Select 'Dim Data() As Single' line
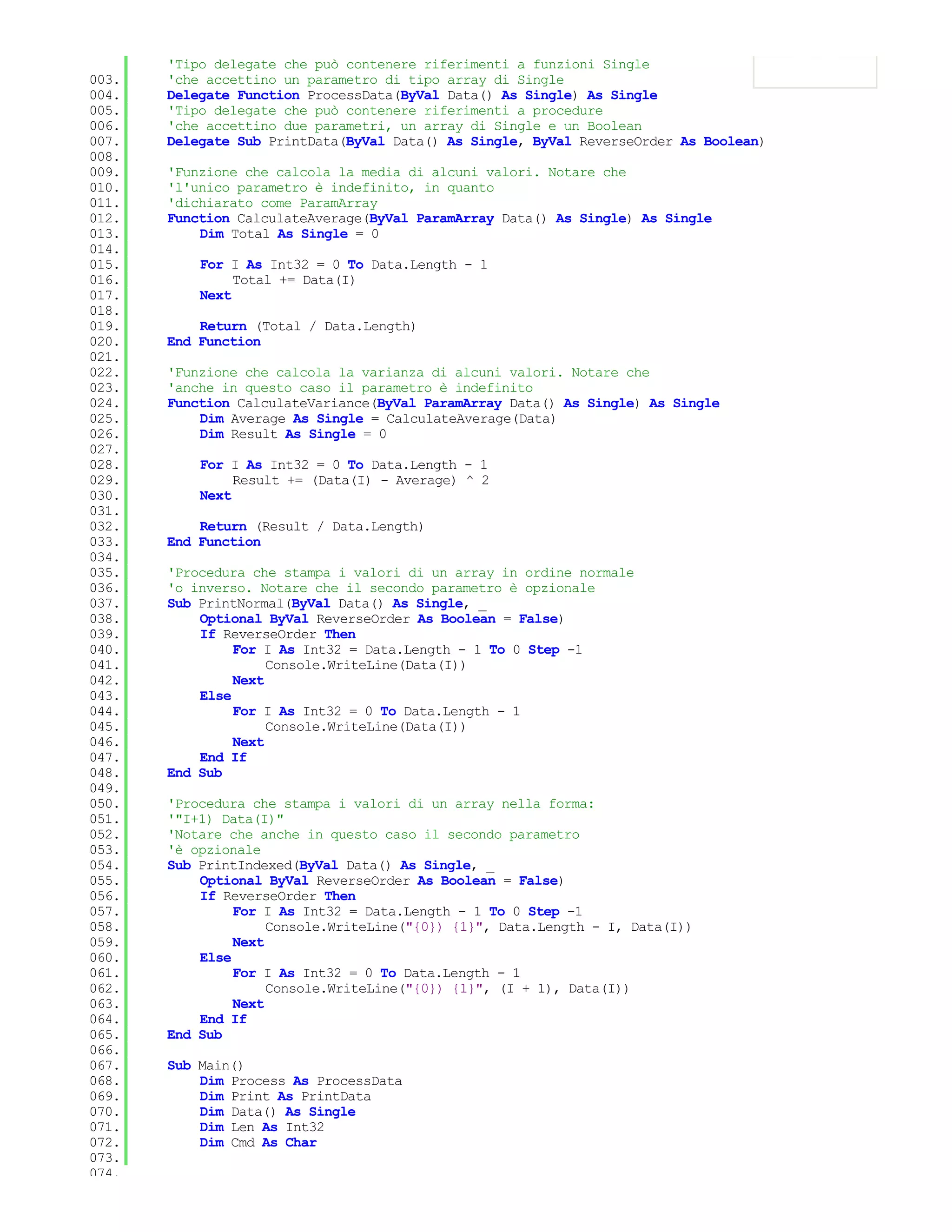Image resolution: width=952 pixels, height=1232 pixels. point(278,1112)
